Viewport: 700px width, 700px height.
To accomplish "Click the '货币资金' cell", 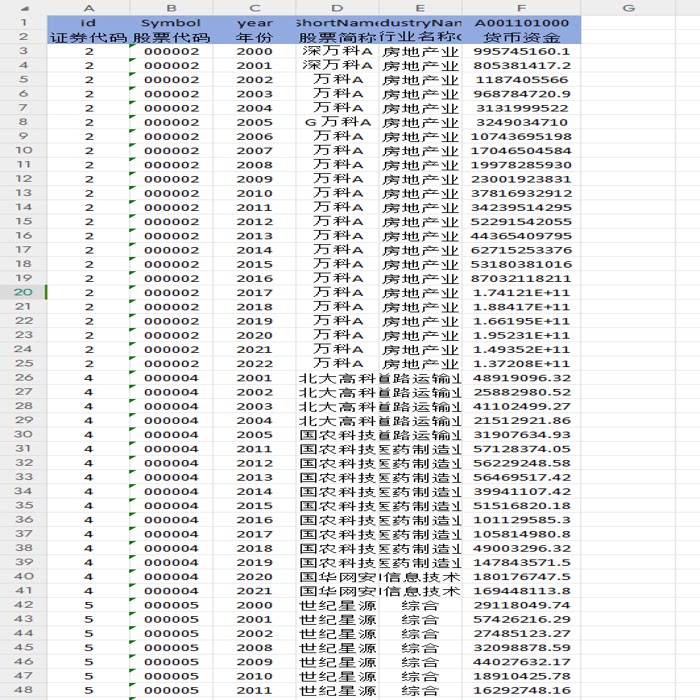I will coord(521,37).
